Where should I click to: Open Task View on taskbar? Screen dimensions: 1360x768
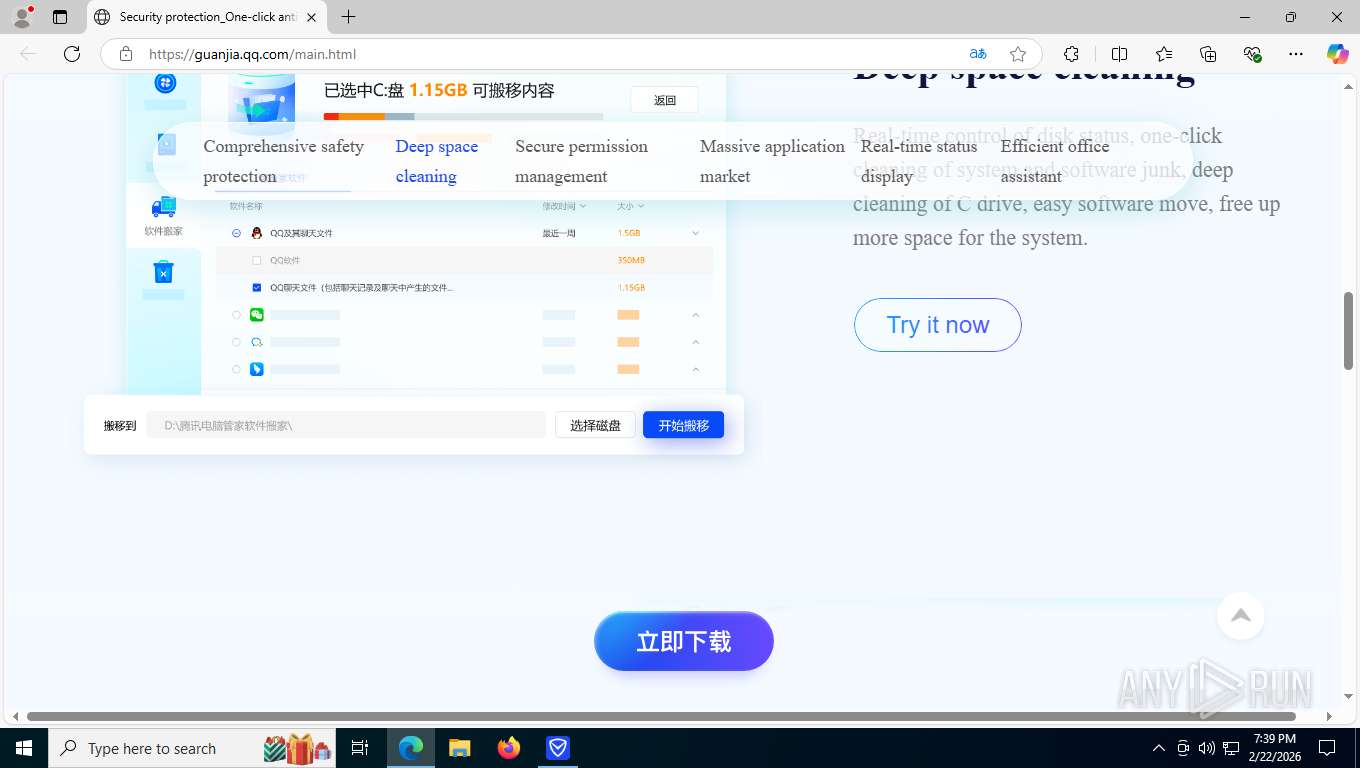[360, 748]
